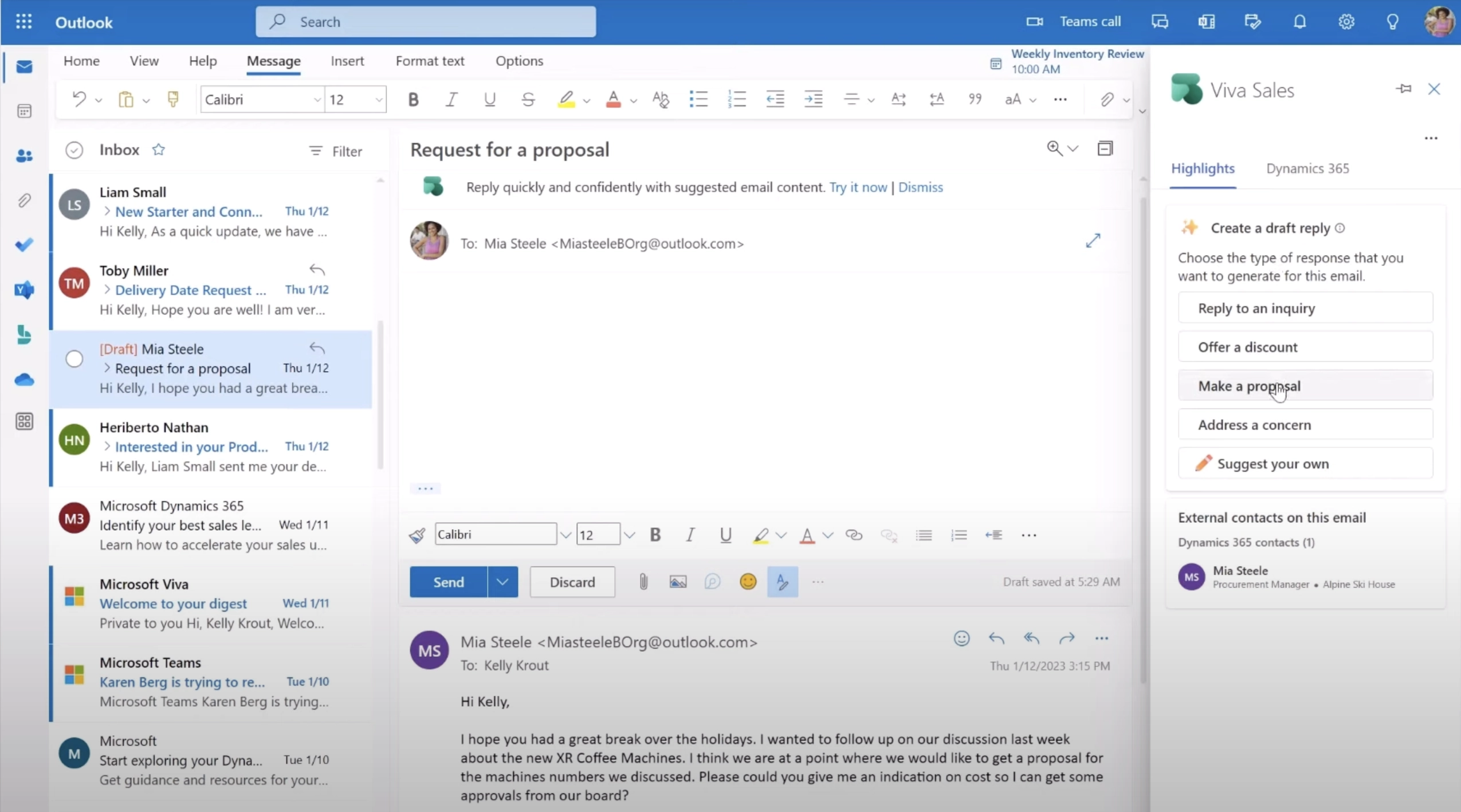This screenshot has height=812, width=1461.
Task: Toggle ribbon Underline formatting
Action: tap(489, 100)
